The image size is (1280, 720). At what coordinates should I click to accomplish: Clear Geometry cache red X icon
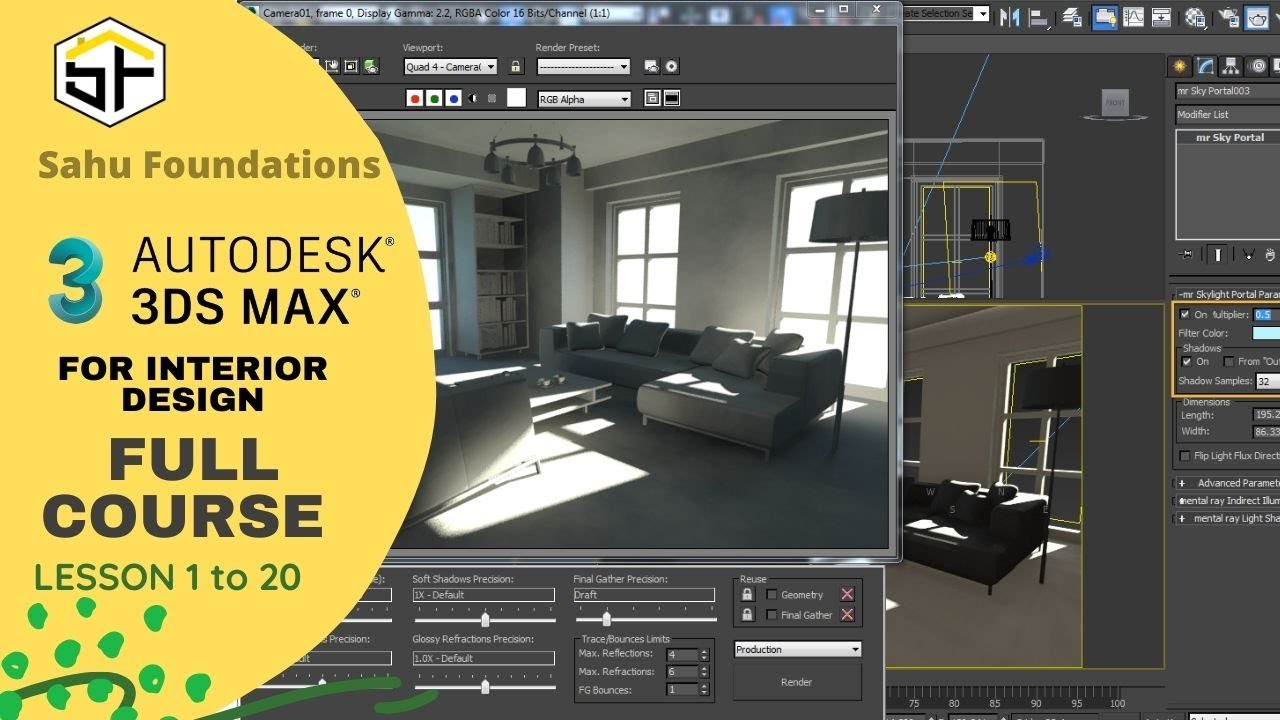point(847,594)
